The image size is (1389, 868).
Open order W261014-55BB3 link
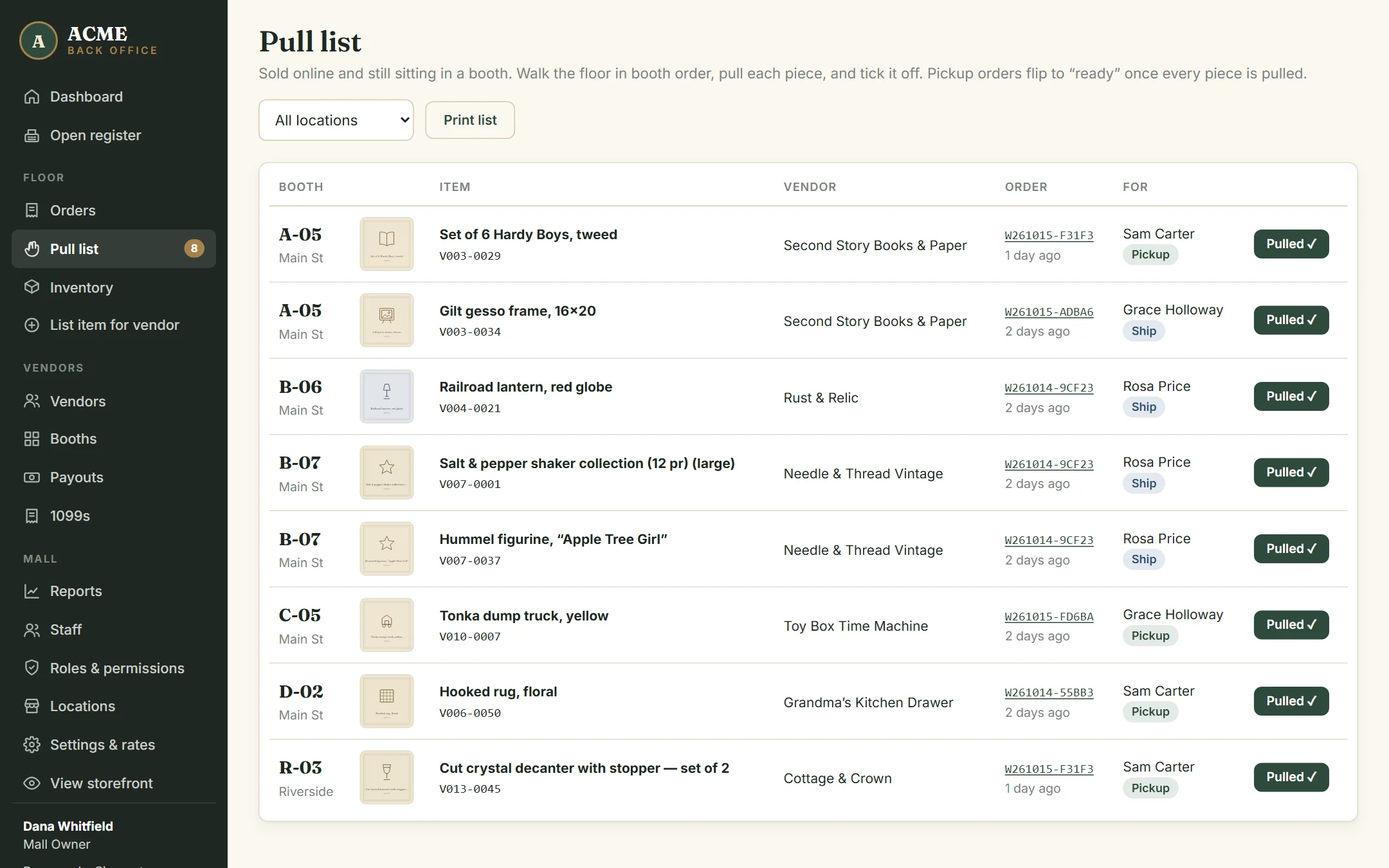[1049, 692]
